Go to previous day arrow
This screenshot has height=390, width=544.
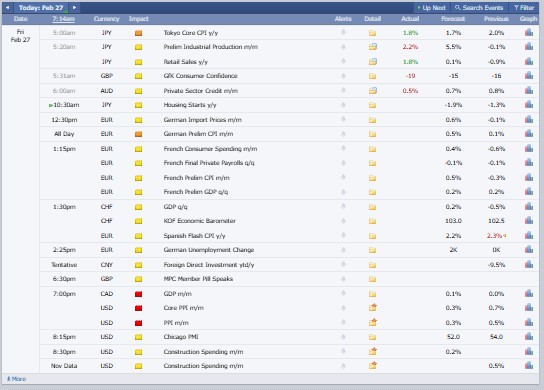tap(7, 7)
